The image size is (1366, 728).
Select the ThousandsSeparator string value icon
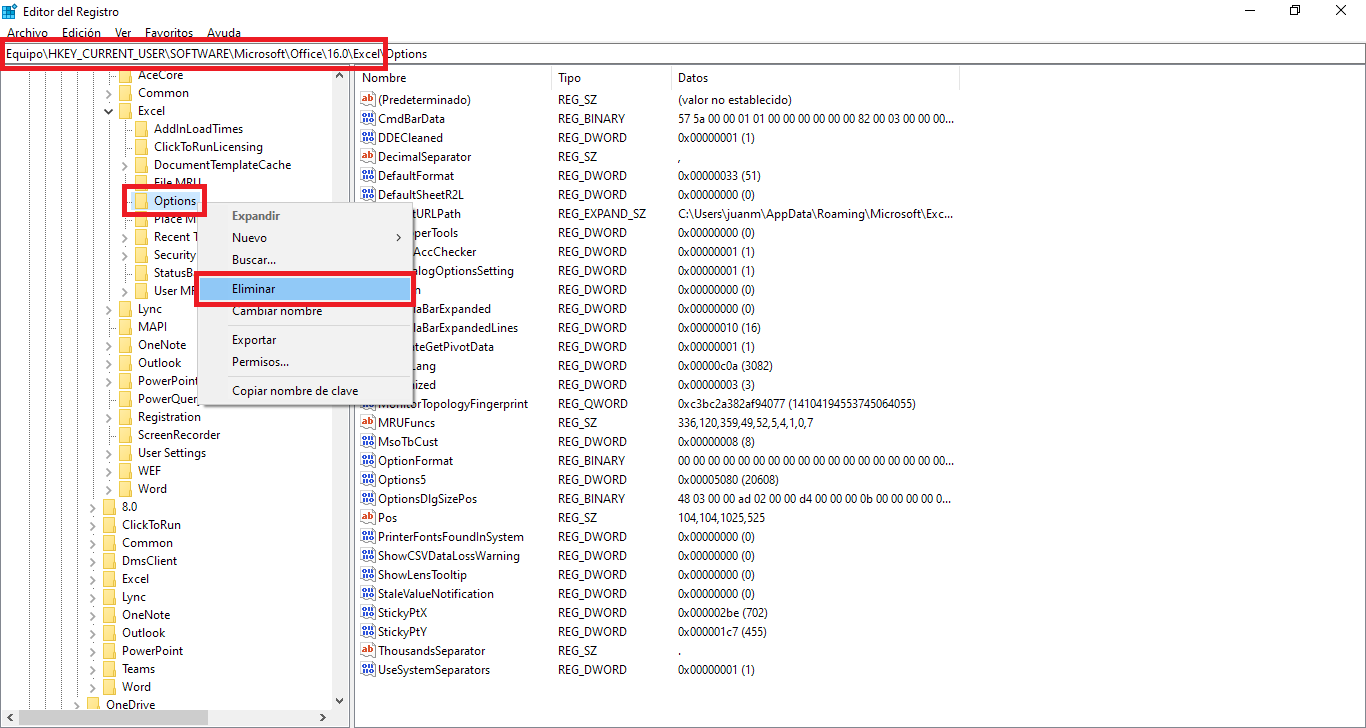pyautogui.click(x=367, y=651)
